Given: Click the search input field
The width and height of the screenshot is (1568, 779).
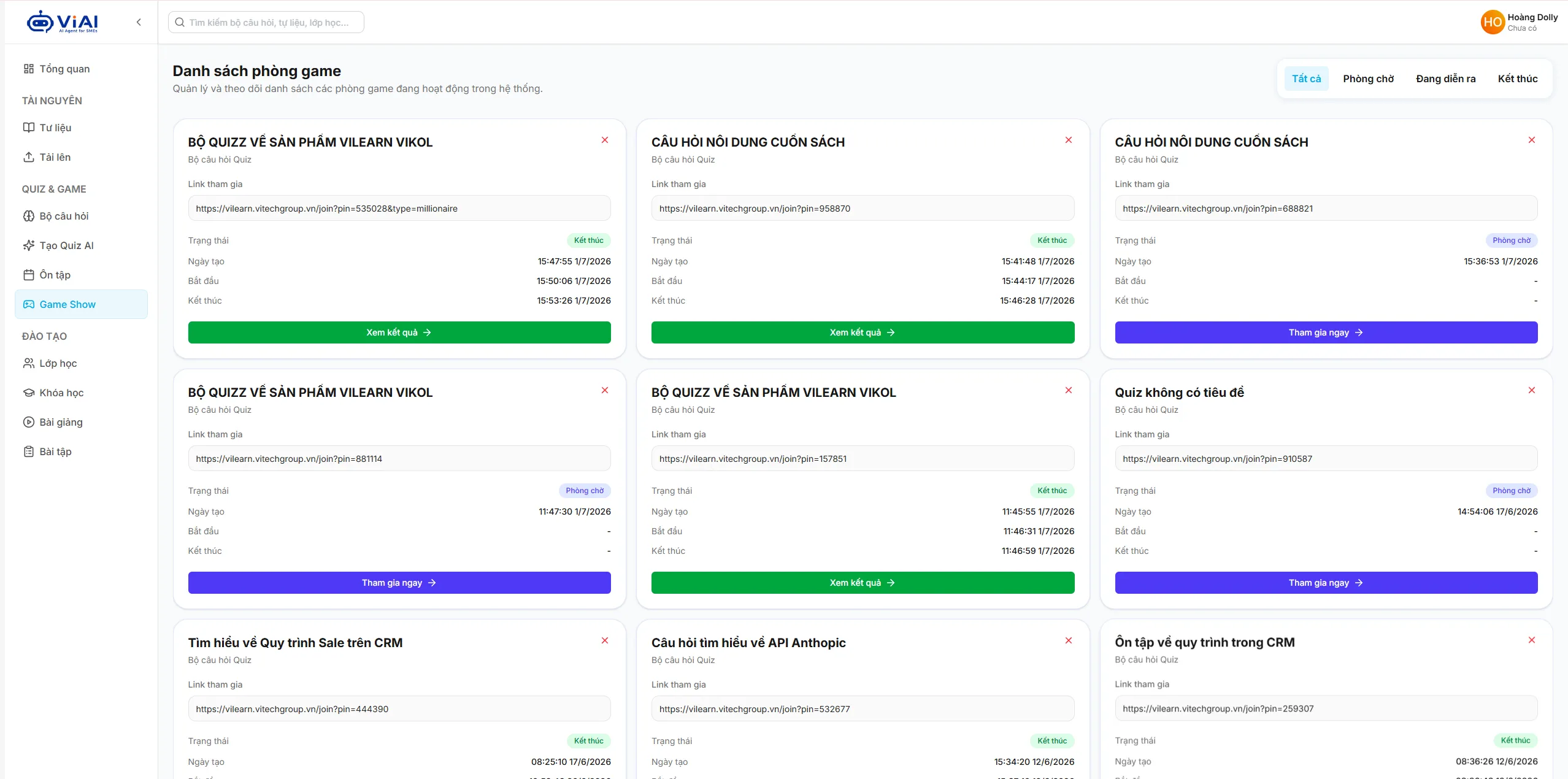Looking at the screenshot, I should click(266, 22).
